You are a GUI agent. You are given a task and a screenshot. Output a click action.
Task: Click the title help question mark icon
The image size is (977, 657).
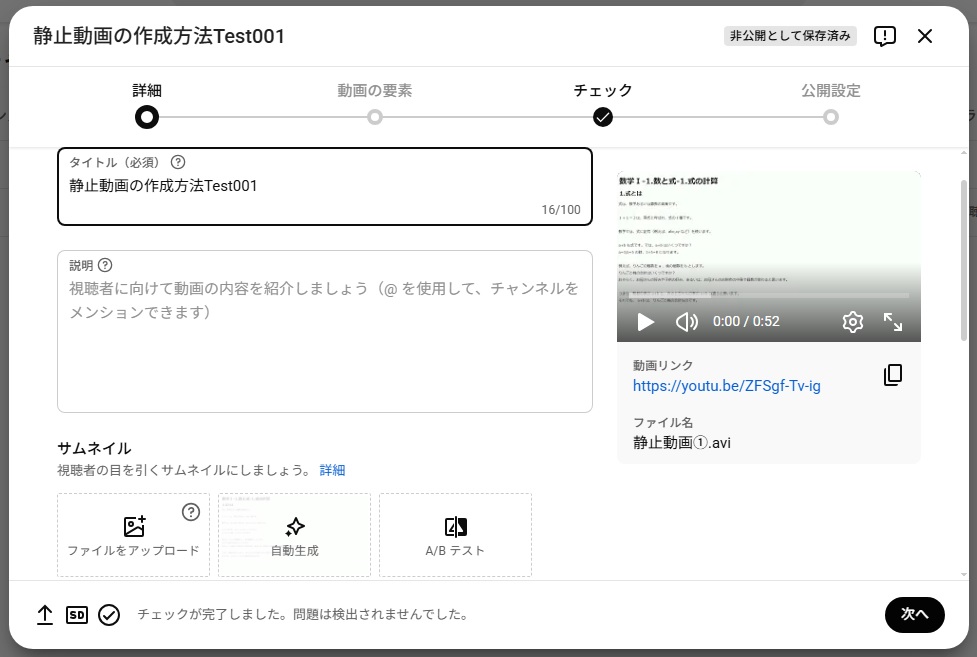click(178, 162)
